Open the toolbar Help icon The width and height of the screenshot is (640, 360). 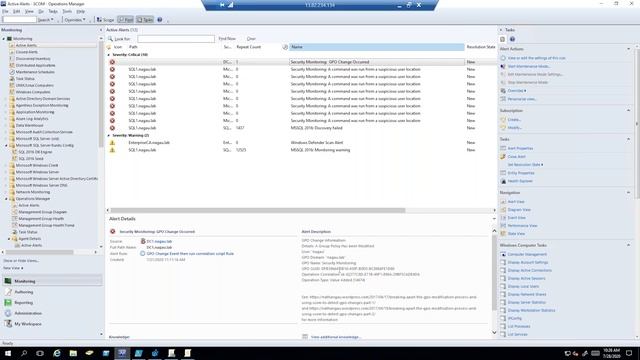click(160, 20)
